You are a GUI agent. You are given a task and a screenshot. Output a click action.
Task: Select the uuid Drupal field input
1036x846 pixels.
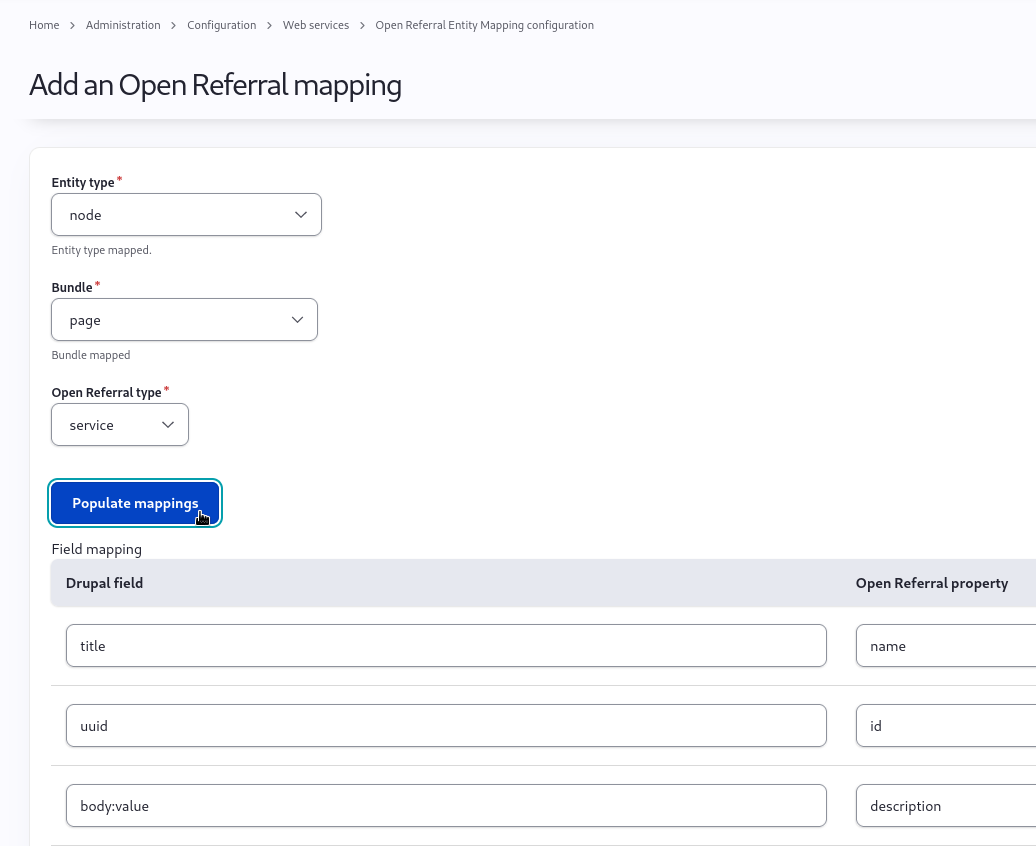(x=446, y=725)
